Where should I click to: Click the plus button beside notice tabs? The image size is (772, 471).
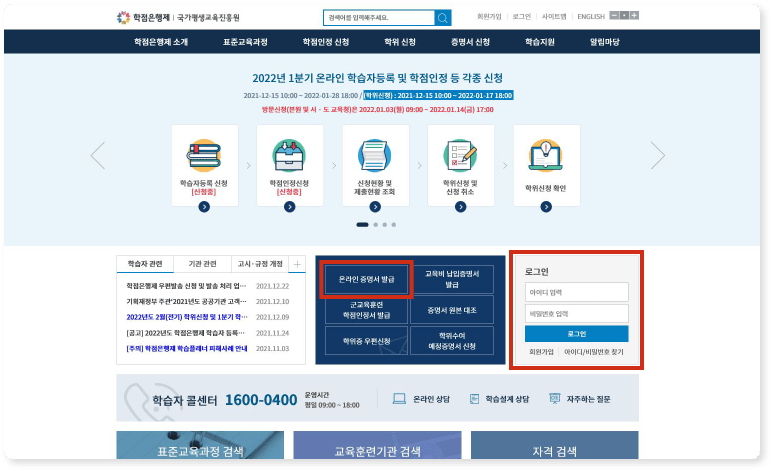click(297, 264)
